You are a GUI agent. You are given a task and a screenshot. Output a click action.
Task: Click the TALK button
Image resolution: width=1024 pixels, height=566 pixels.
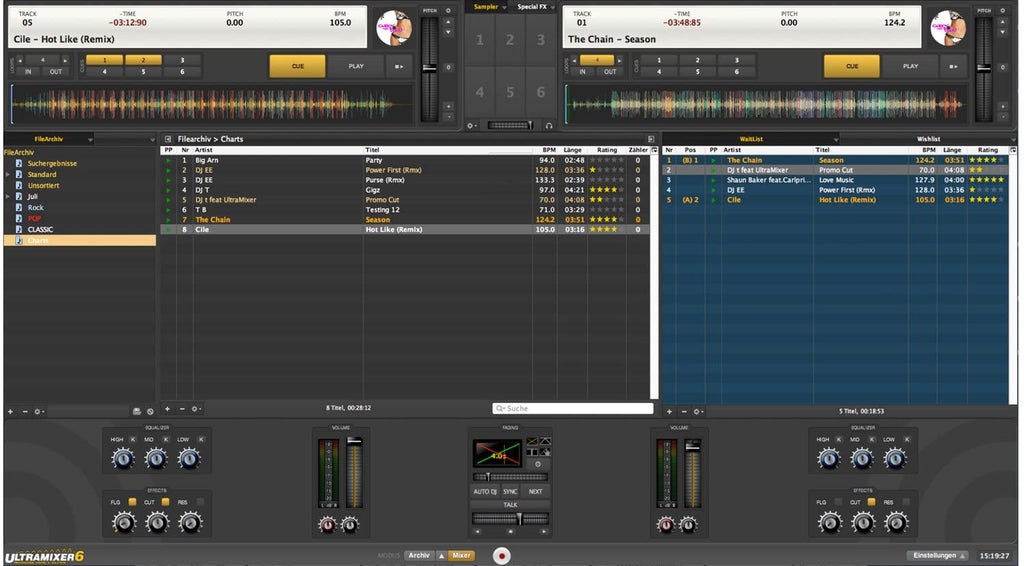510,505
